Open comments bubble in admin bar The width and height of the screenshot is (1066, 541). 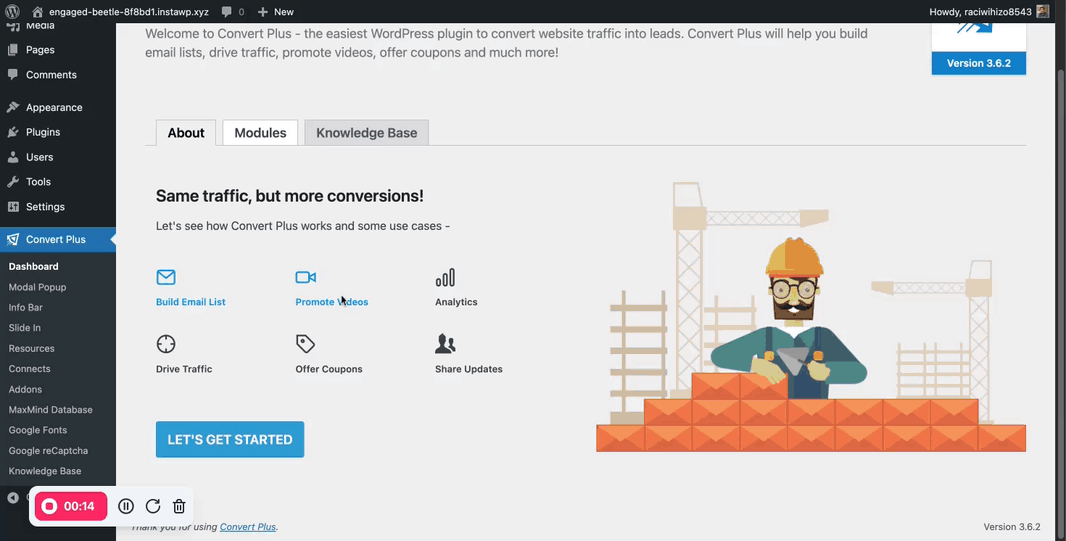(232, 12)
